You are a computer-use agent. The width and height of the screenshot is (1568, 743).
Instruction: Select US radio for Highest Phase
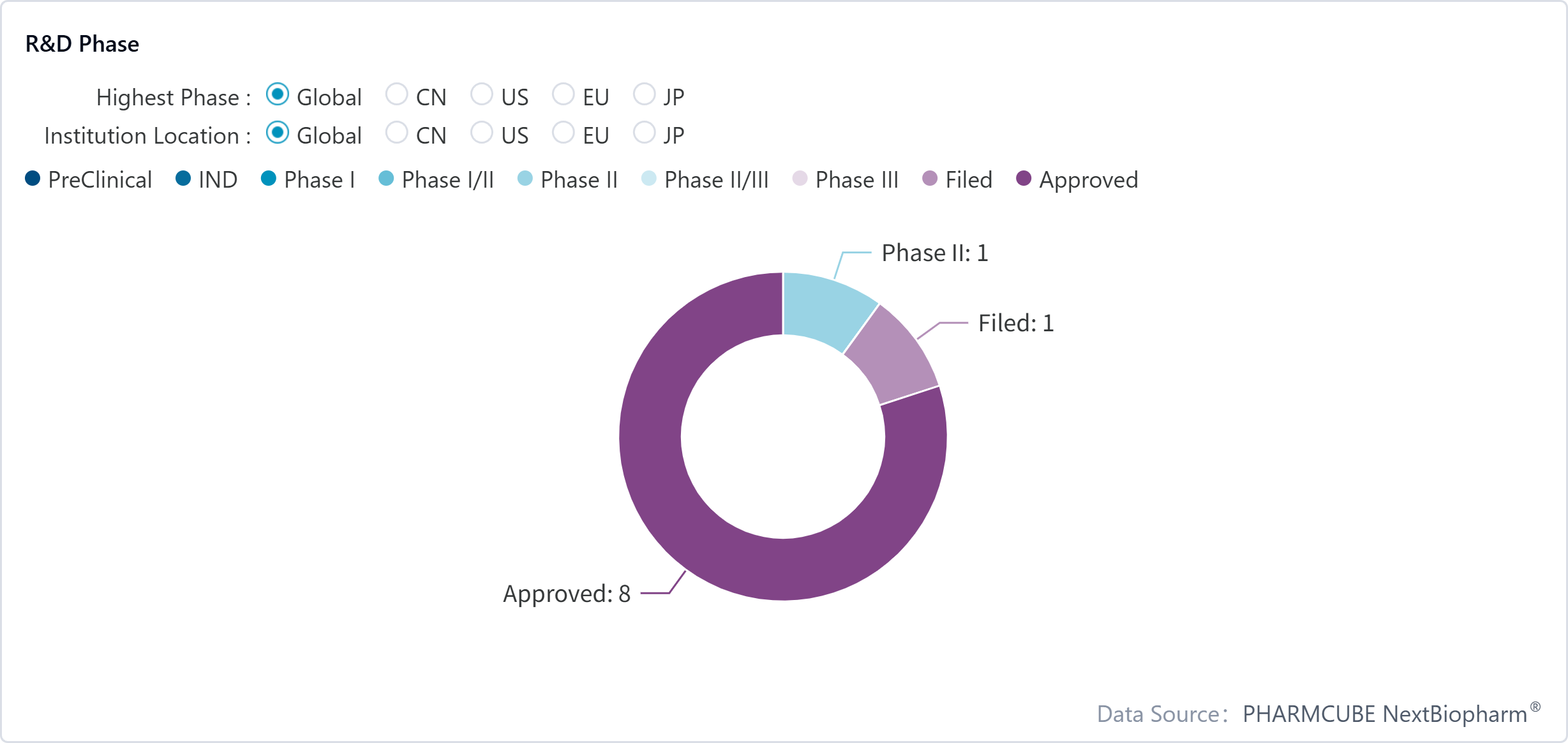point(481,94)
